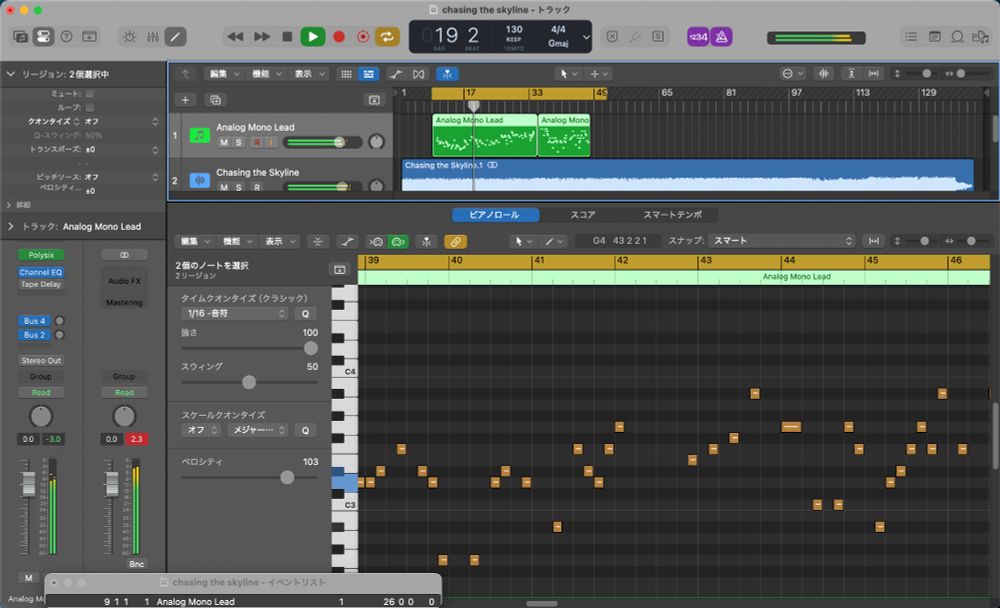Start playback with the green play button
Viewport: 1000px width, 608px height.
312,37
